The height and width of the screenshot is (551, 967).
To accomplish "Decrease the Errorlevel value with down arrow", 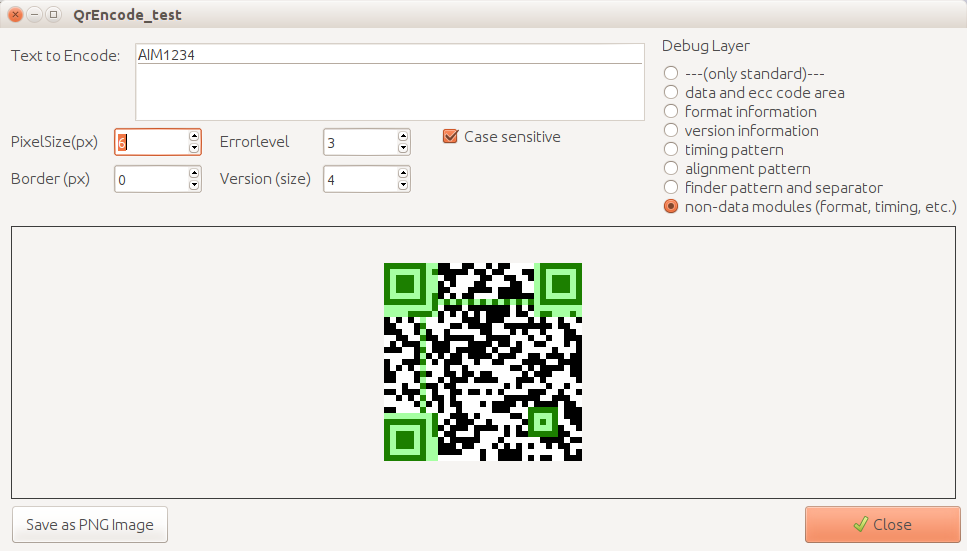I will pyautogui.click(x=403, y=148).
